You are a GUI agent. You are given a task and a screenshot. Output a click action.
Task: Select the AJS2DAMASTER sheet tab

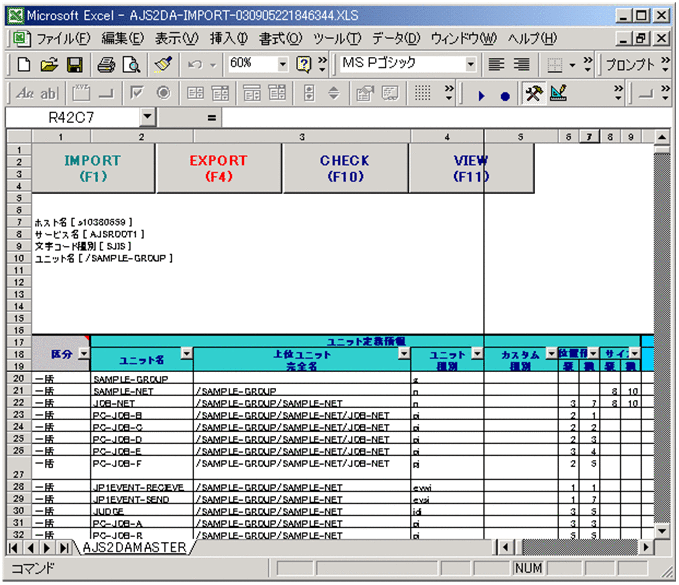134,548
